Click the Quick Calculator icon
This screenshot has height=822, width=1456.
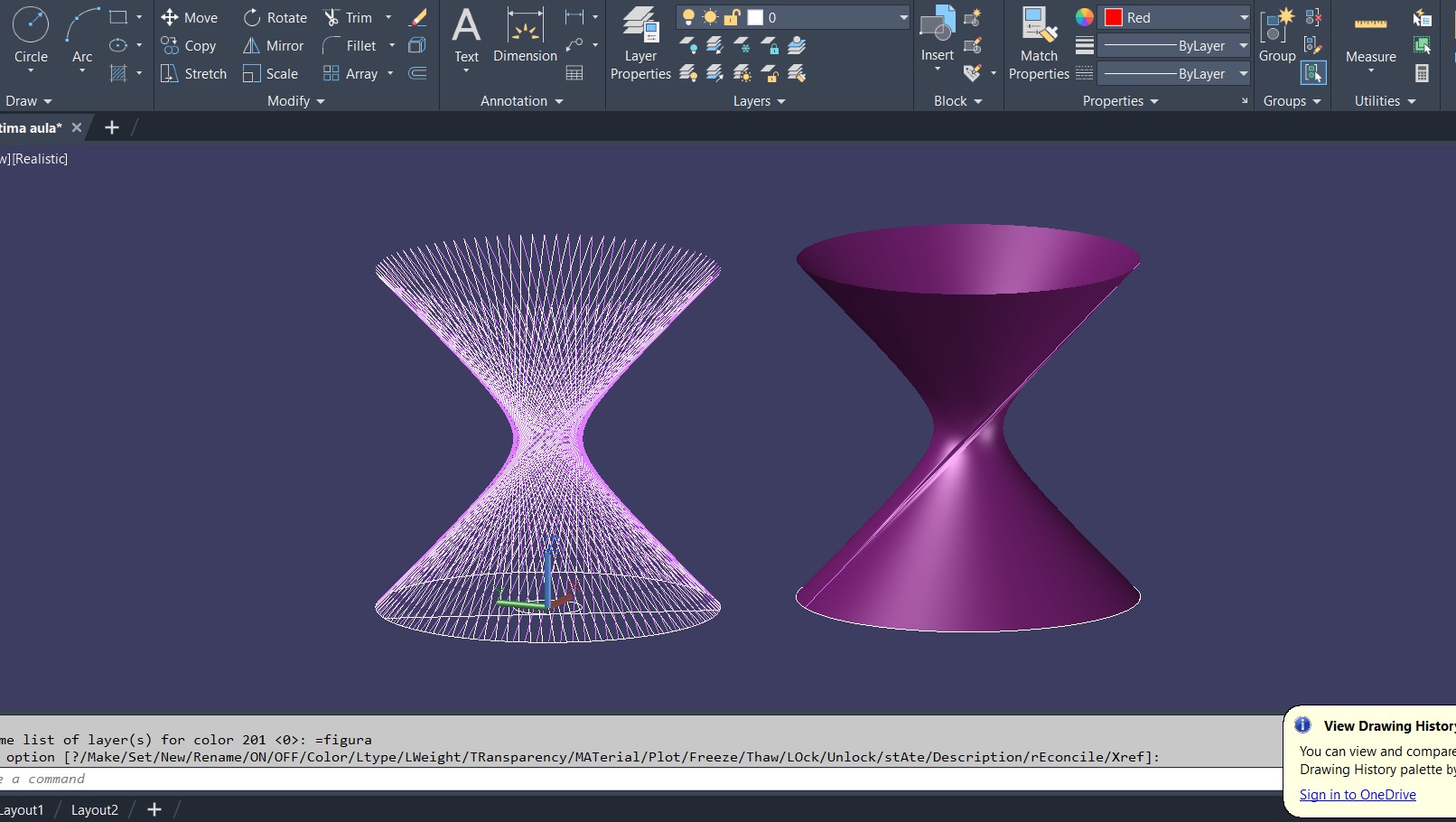pos(1423,73)
